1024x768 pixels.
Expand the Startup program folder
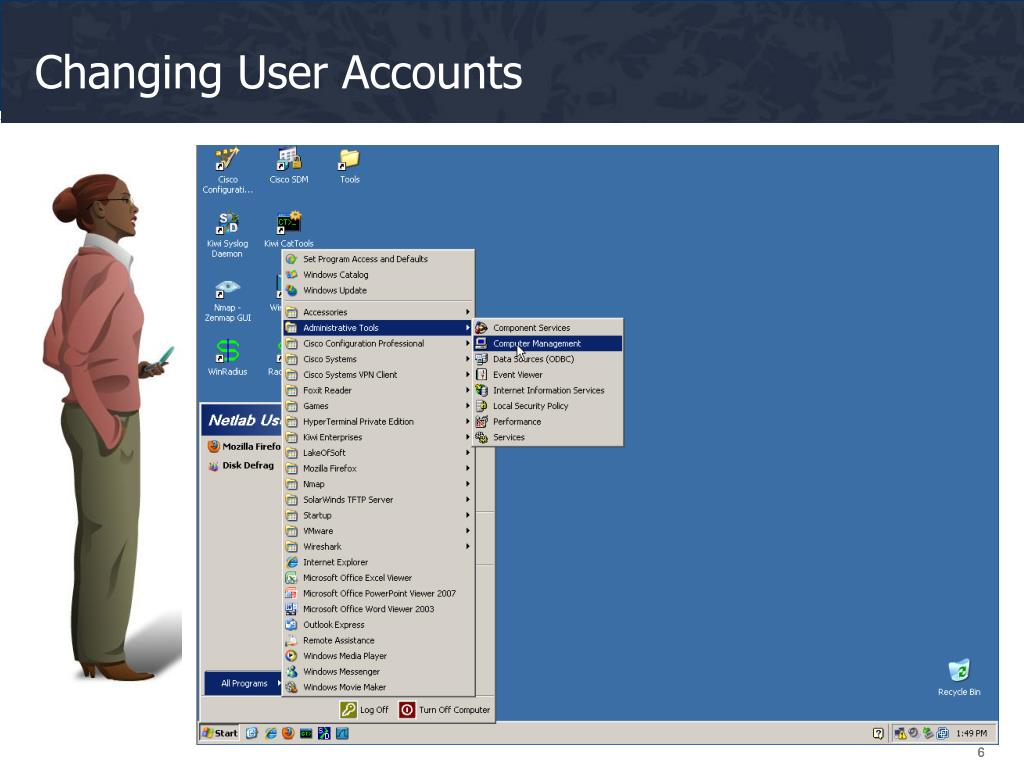378,515
